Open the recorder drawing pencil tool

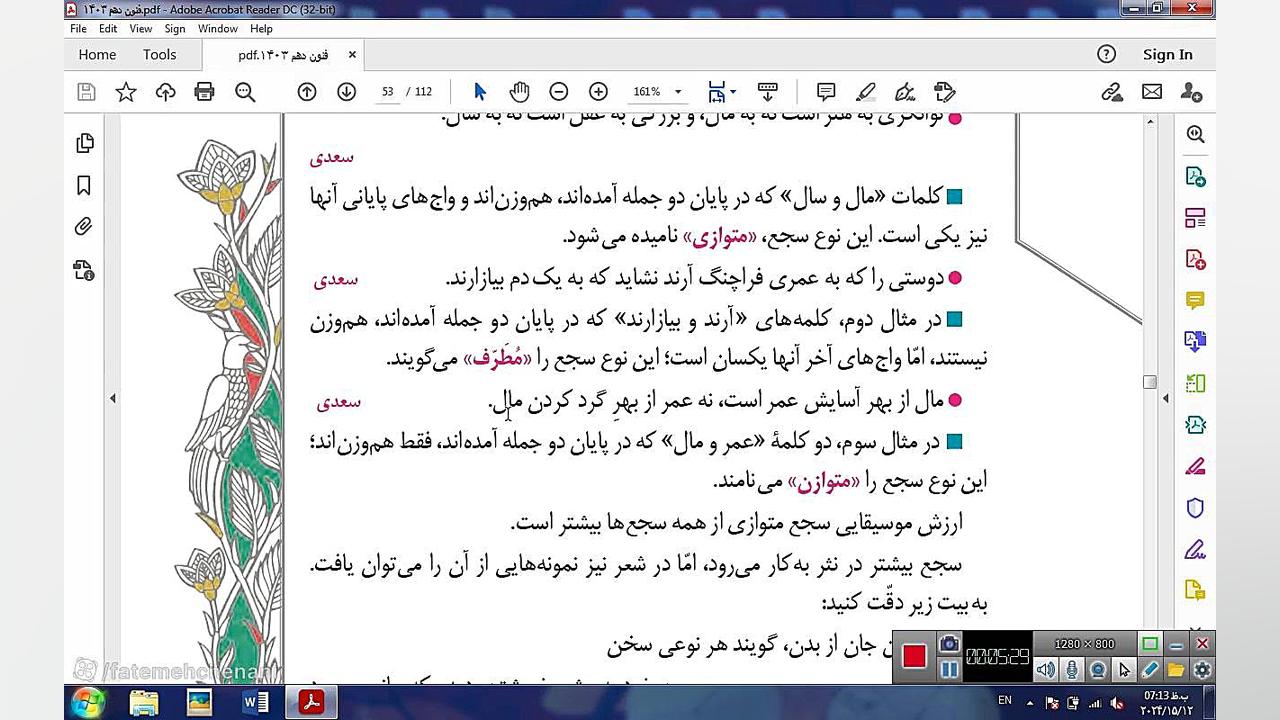pyautogui.click(x=1150, y=670)
